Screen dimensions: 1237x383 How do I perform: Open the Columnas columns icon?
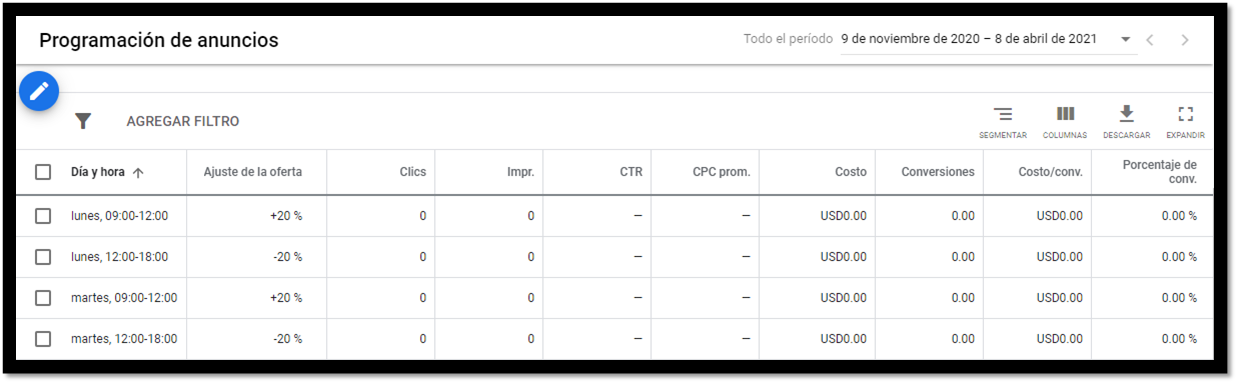coord(1065,121)
